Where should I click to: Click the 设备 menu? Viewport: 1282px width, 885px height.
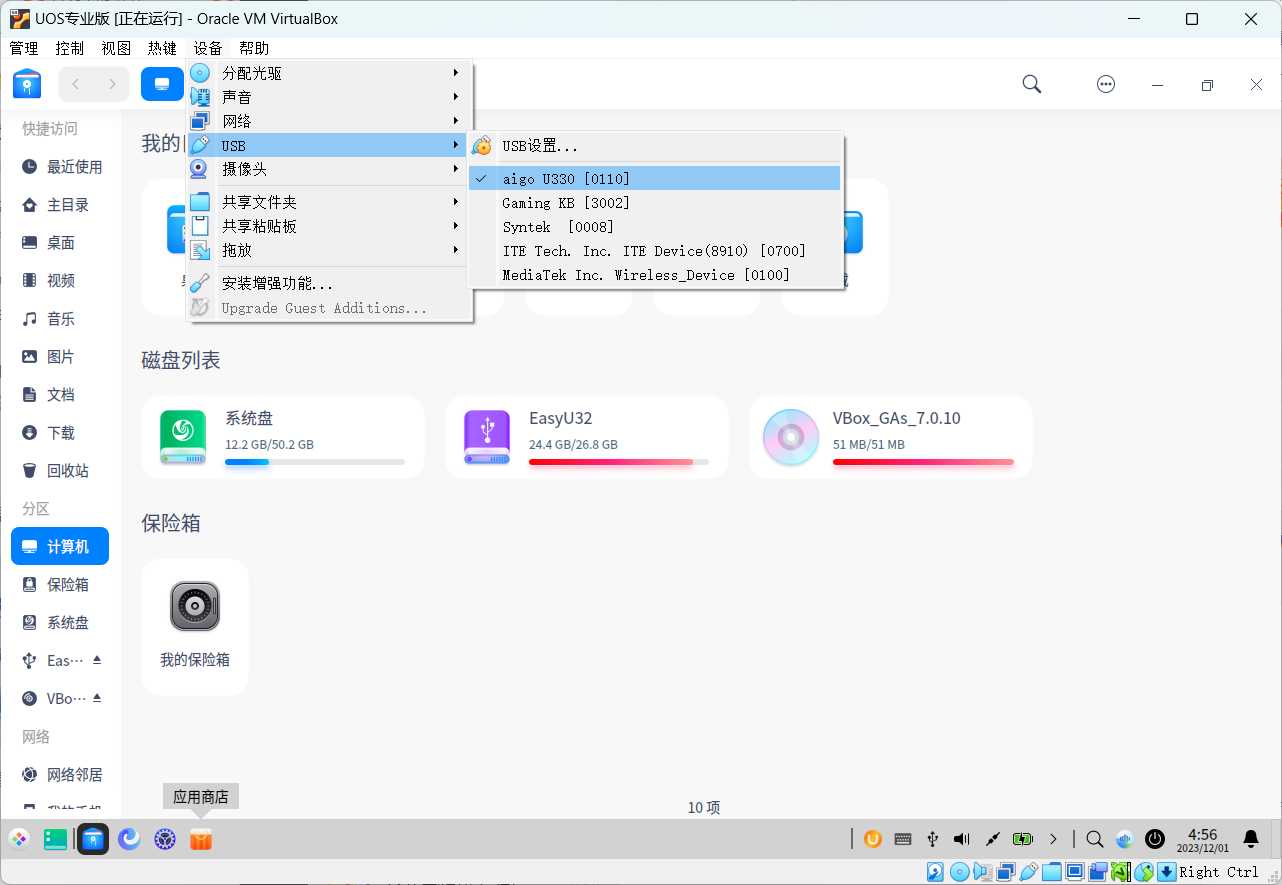point(208,48)
